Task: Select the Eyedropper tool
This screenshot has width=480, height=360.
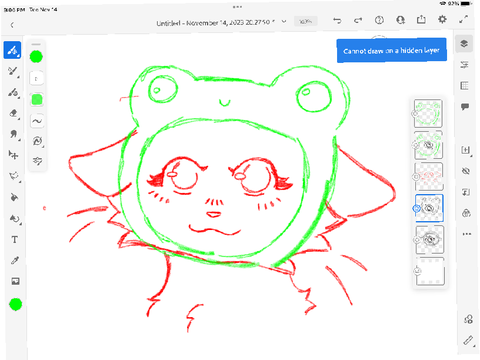Action: click(15, 260)
